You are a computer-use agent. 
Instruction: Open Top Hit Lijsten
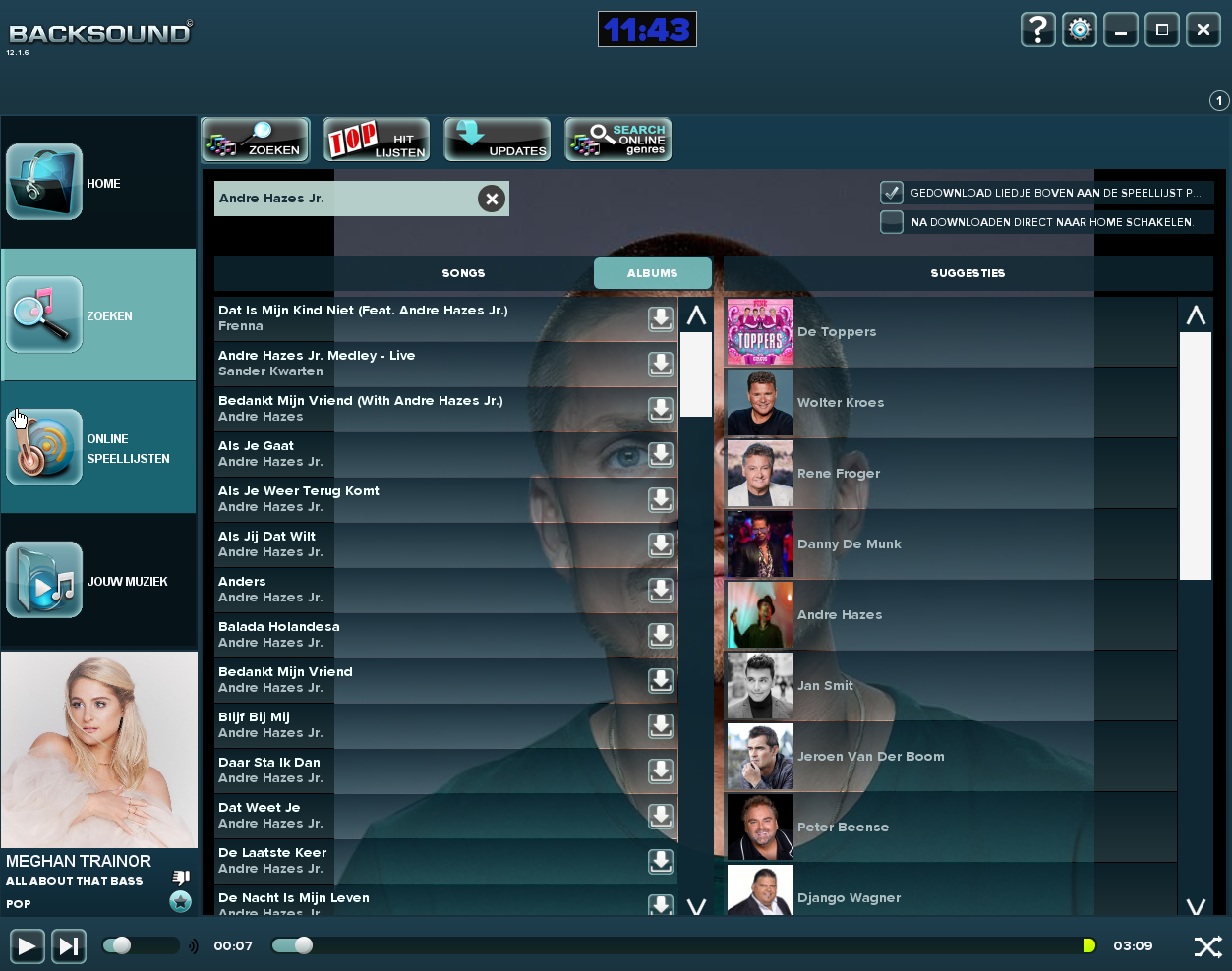tap(377, 140)
